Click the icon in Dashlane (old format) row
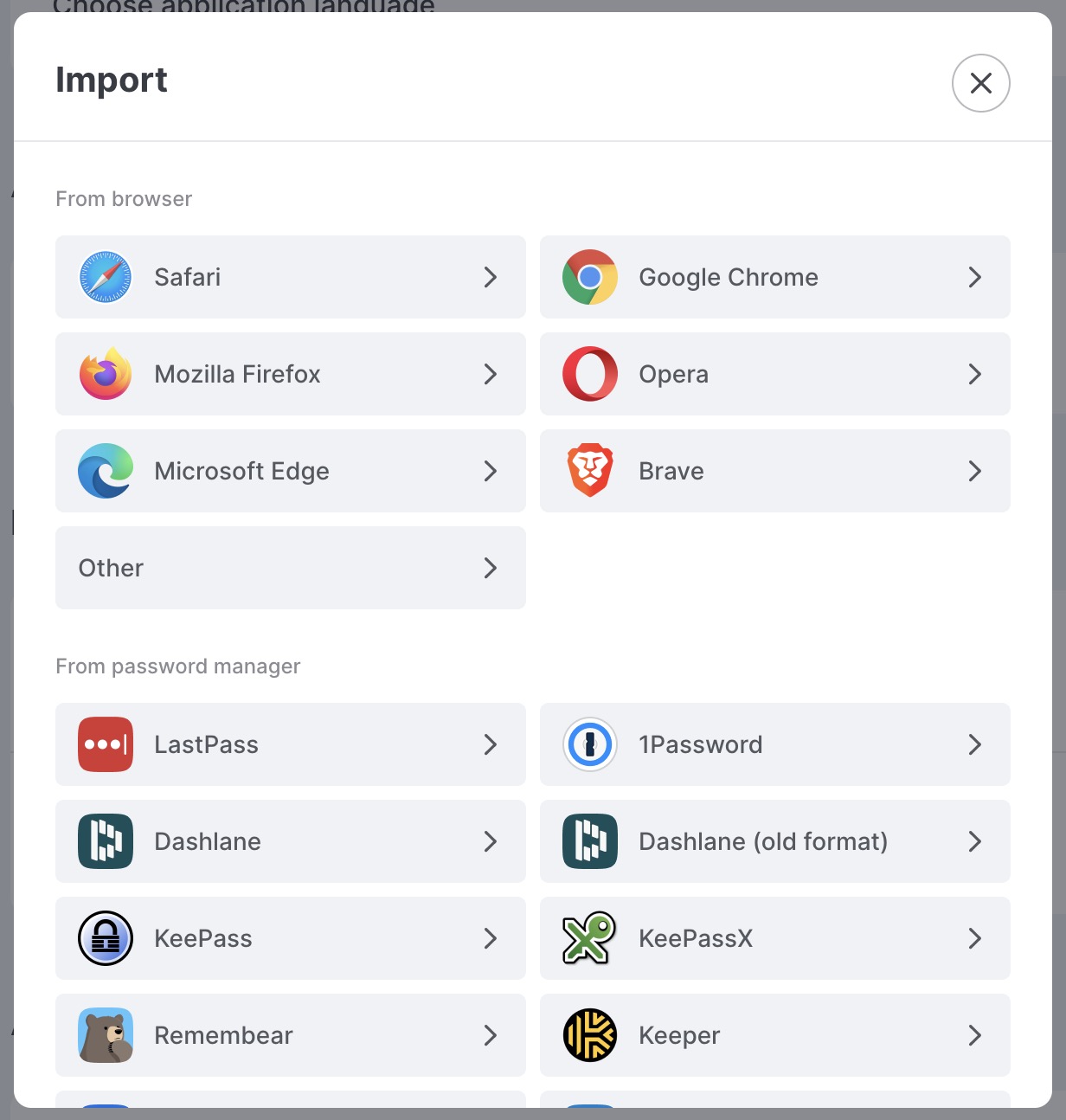This screenshot has height=1120, width=1066. click(590, 841)
